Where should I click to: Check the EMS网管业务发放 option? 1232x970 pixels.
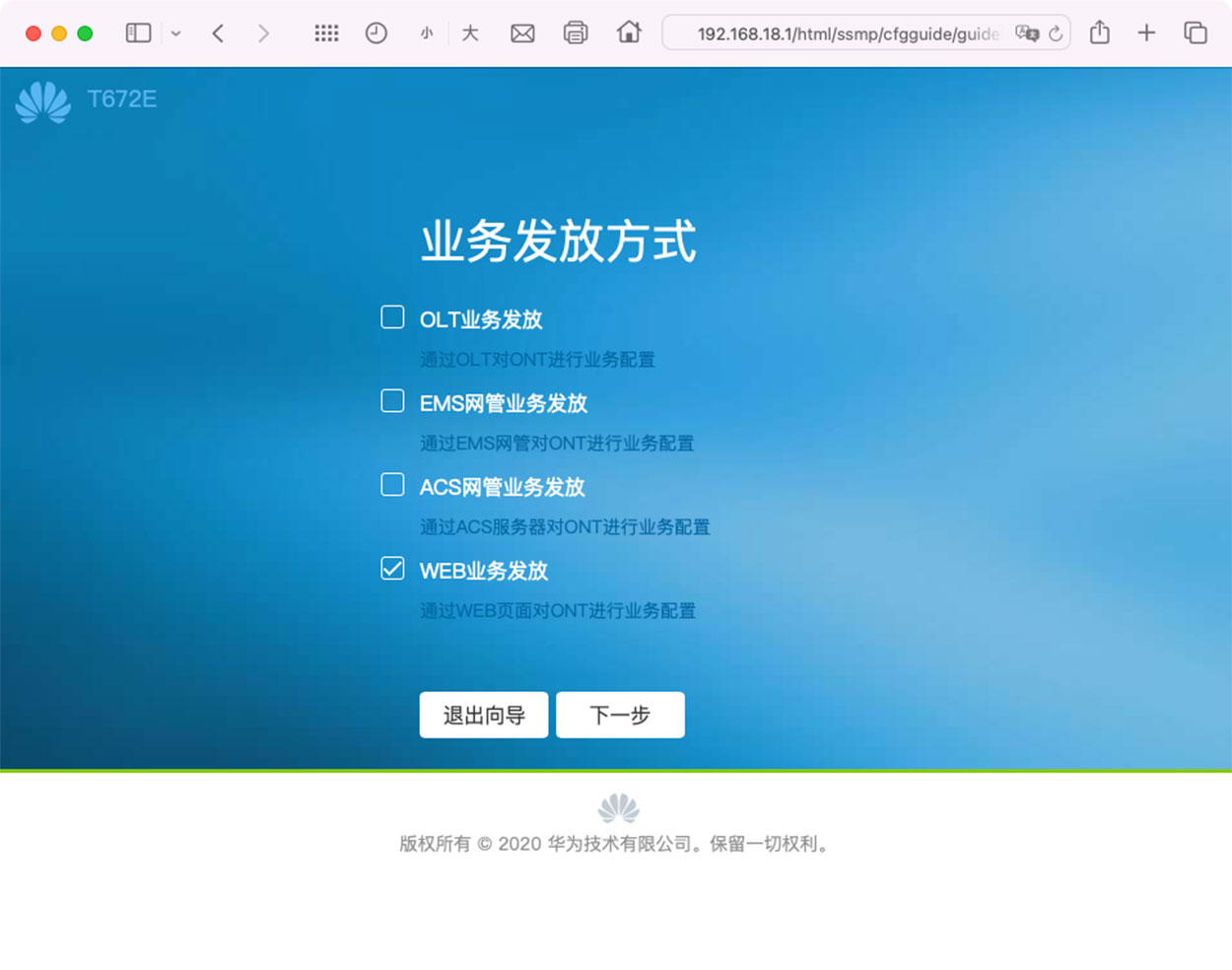click(x=392, y=400)
